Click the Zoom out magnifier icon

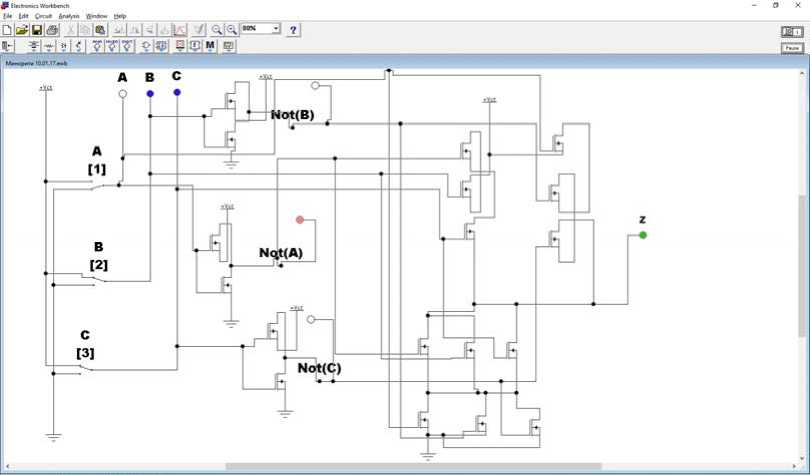[217, 30]
